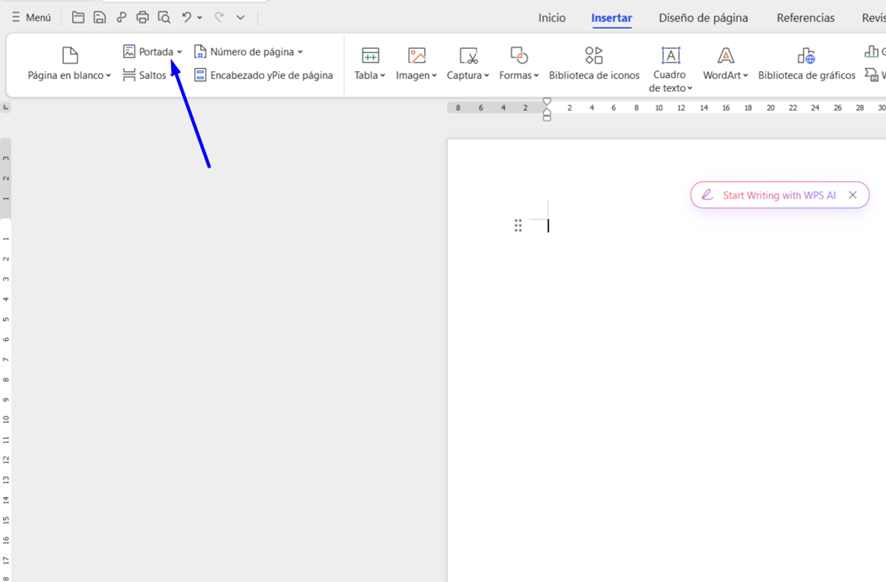The height and width of the screenshot is (582, 886).
Task: Click the Undo arrow icon
Action: tap(186, 17)
